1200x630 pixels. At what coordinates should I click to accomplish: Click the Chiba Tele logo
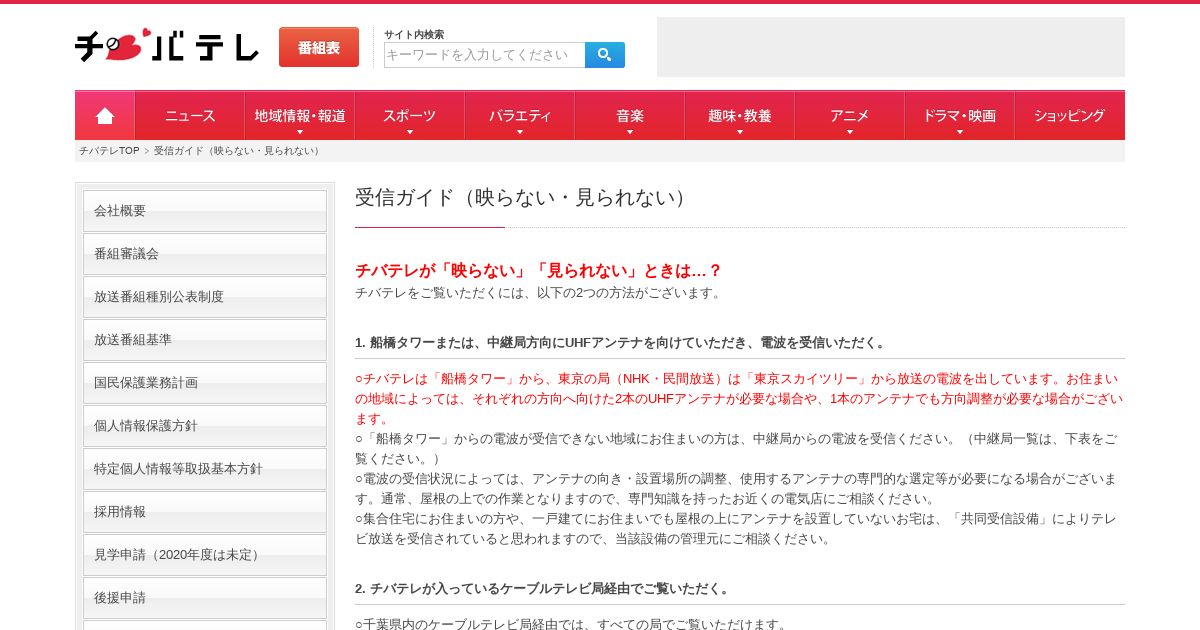click(x=167, y=45)
